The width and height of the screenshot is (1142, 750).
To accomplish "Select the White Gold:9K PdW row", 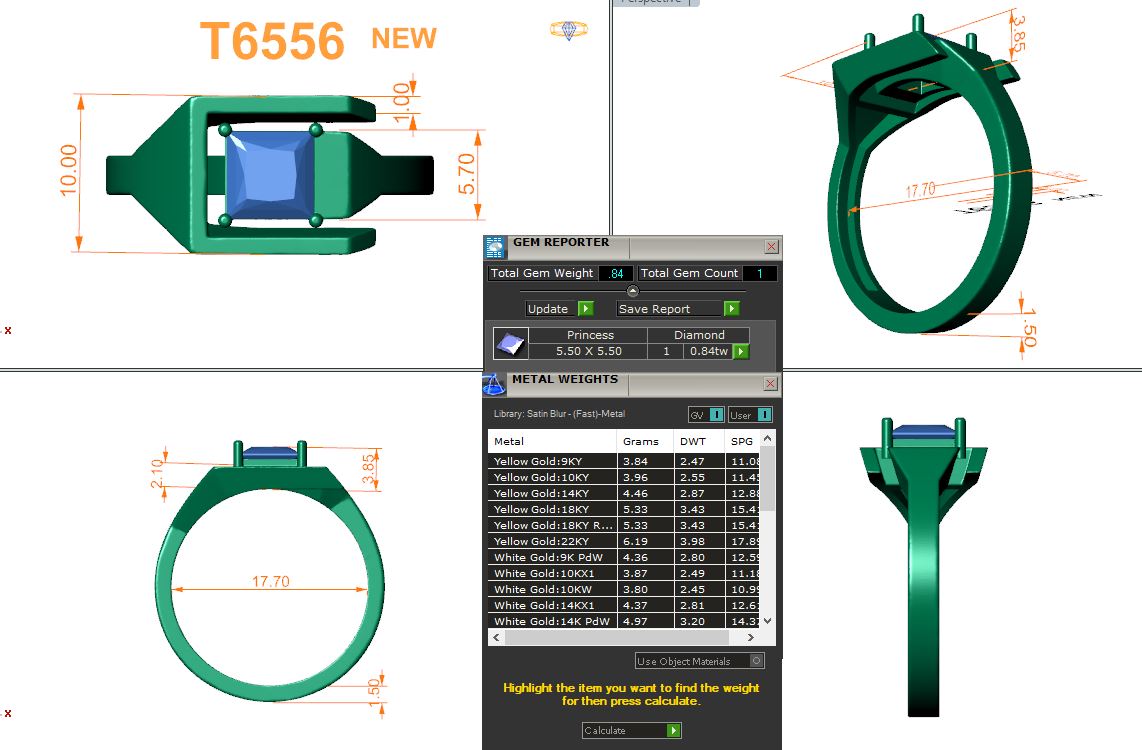I will point(623,558).
